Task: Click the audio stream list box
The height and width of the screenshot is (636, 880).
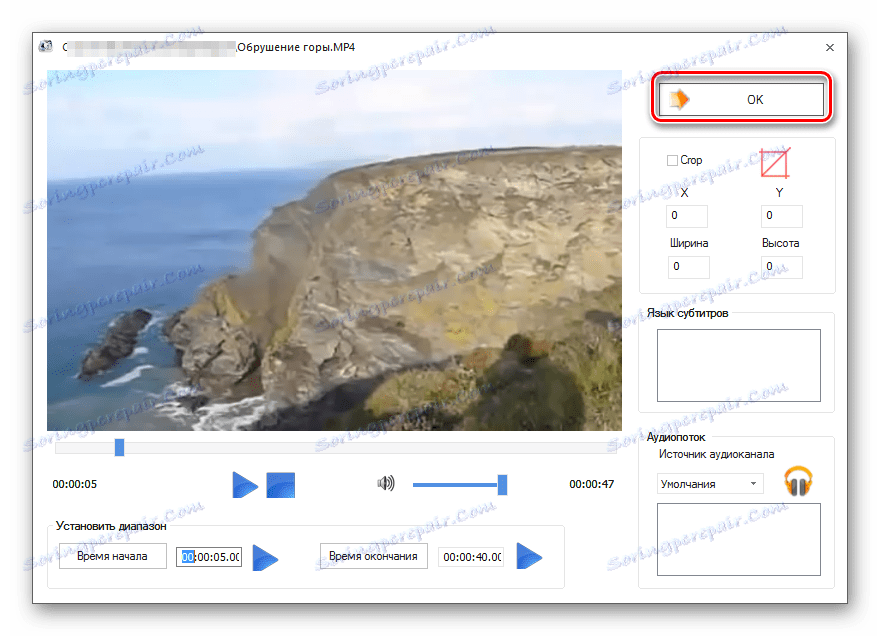Action: (x=739, y=539)
